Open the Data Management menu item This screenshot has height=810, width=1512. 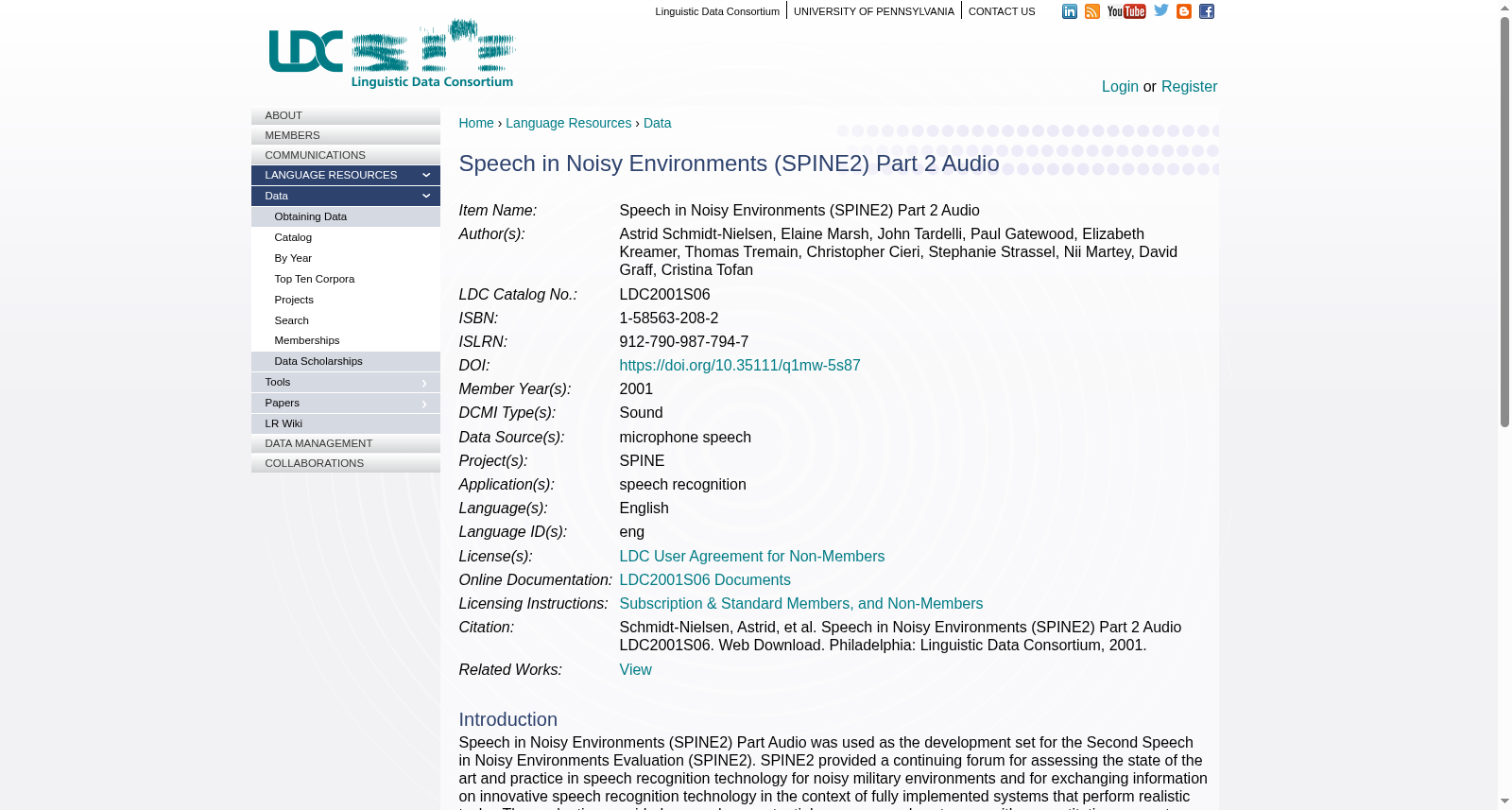pyautogui.click(x=346, y=443)
